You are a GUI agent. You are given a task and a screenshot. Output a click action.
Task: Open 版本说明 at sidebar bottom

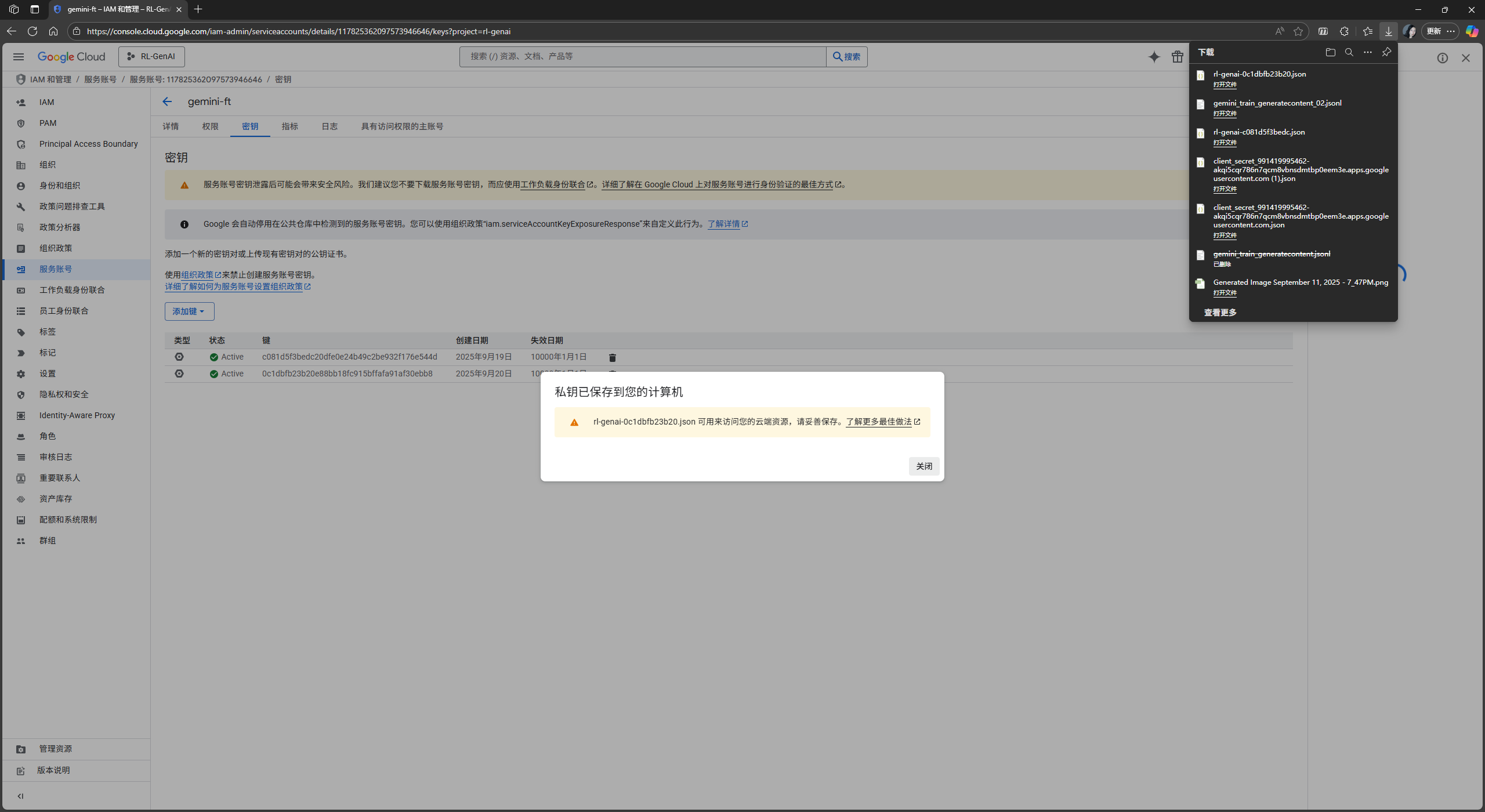point(76,770)
